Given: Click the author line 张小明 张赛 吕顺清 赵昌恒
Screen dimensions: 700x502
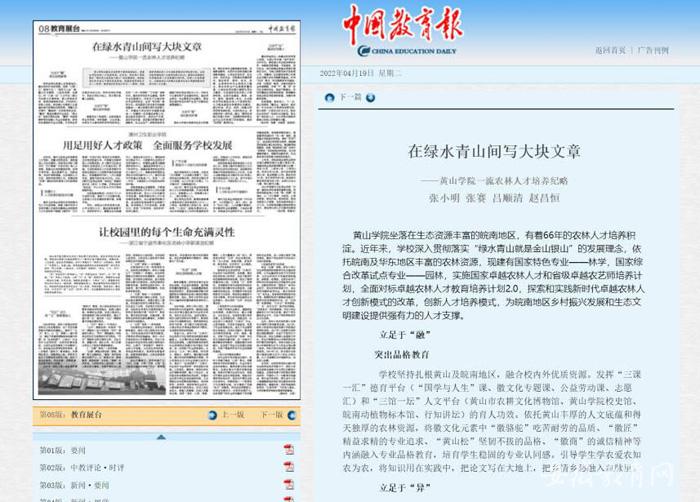Looking at the screenshot, I should point(494,198).
